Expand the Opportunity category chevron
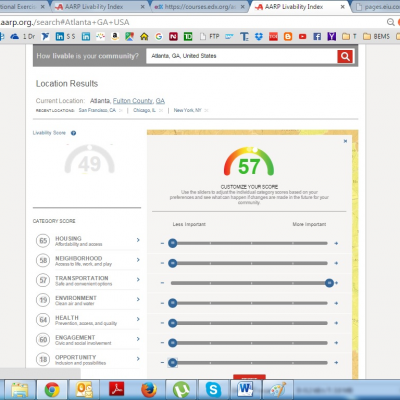Screen dimensions: 400x400 click(x=138, y=359)
